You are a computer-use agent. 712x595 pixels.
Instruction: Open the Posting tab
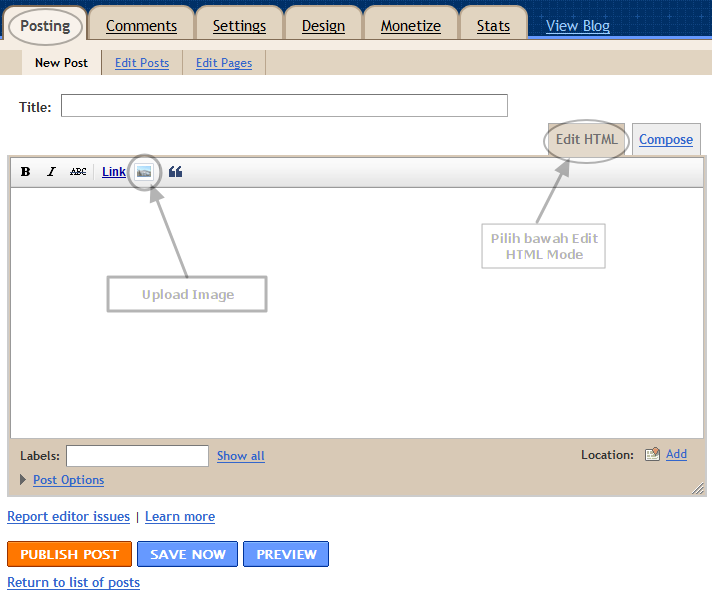(x=45, y=26)
